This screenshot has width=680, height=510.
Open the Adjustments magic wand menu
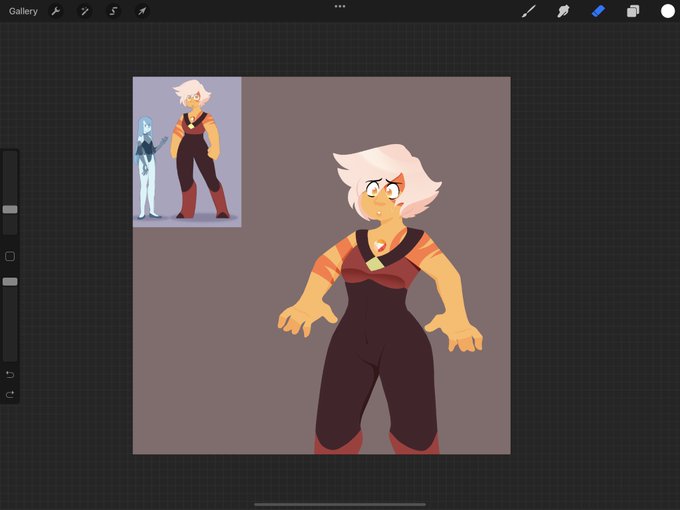click(85, 11)
